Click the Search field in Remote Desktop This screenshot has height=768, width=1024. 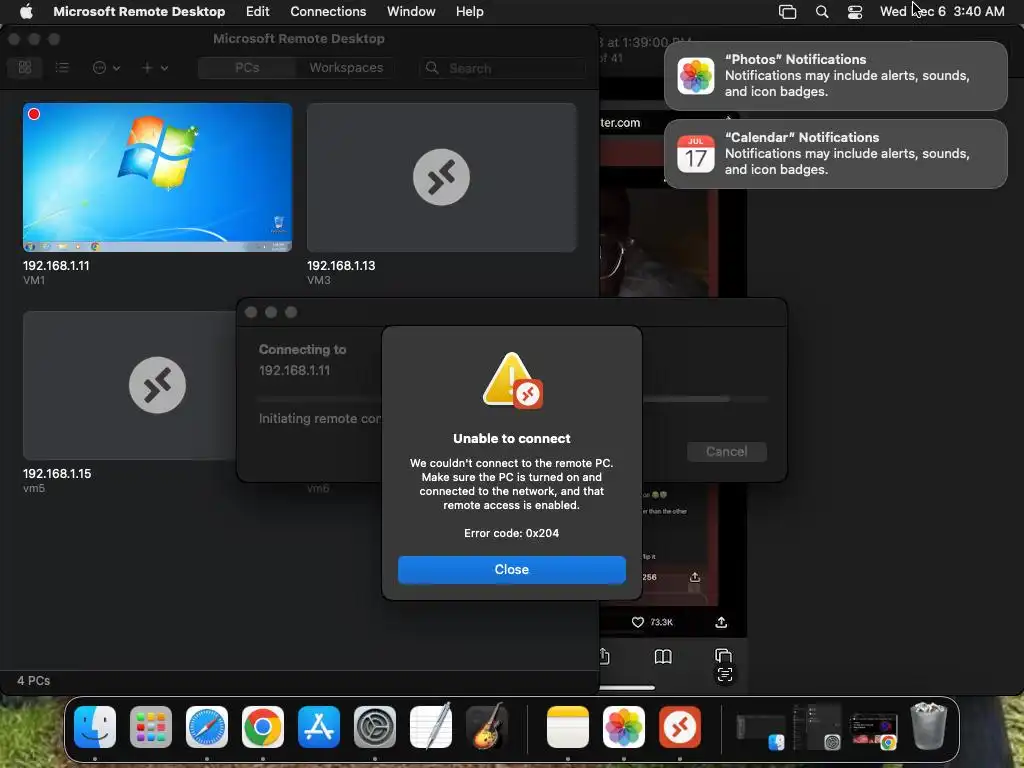[x=502, y=68]
